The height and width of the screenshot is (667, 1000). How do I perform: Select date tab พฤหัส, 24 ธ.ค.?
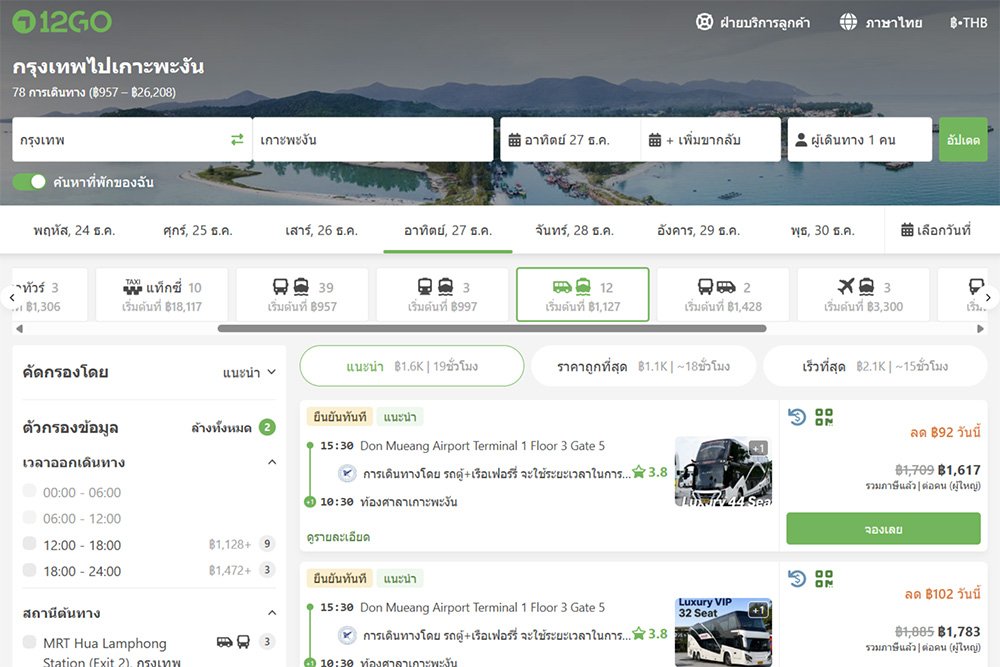pyautogui.click(x=74, y=230)
